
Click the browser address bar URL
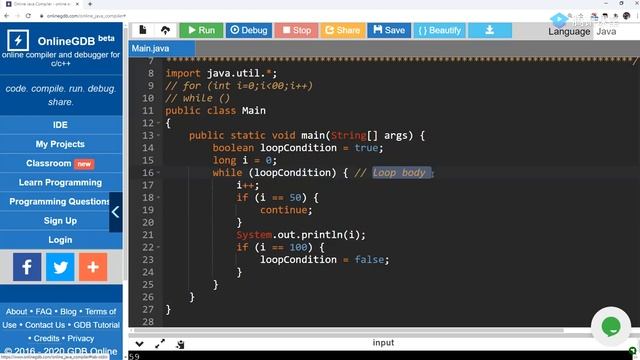coord(86,16)
